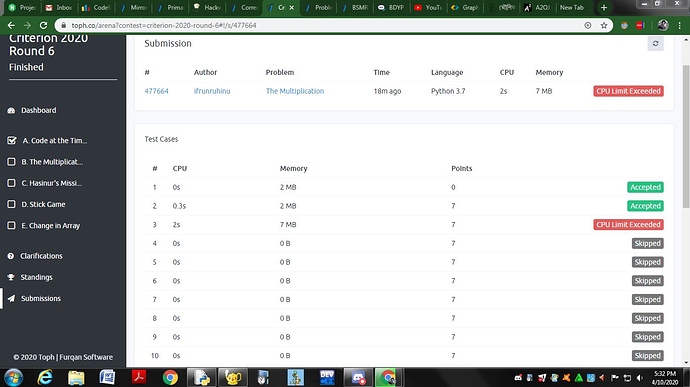Open problem B. The Multiplicat...

tap(52, 162)
